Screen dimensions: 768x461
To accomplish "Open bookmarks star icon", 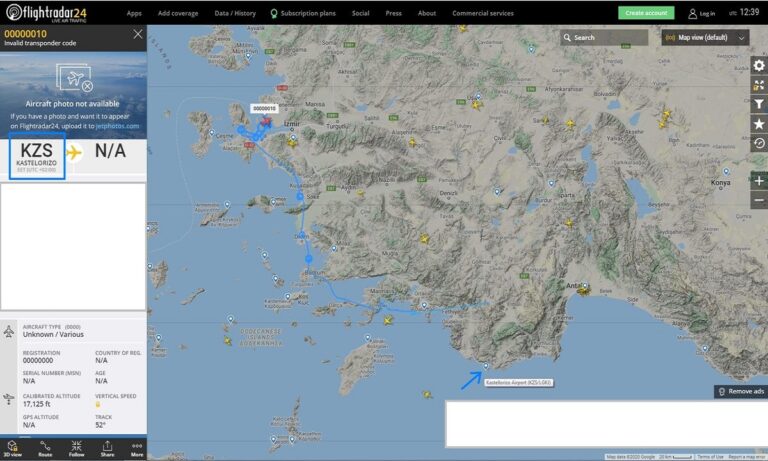I will pyautogui.click(x=758, y=123).
